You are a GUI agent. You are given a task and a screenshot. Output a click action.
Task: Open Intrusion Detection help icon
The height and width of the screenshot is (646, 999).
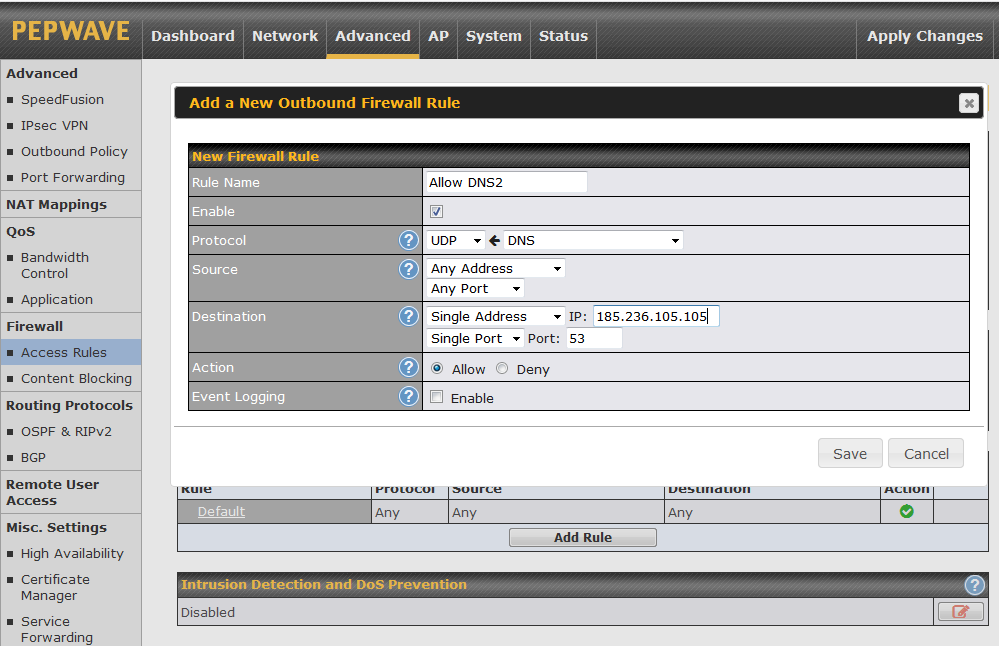tap(975, 585)
